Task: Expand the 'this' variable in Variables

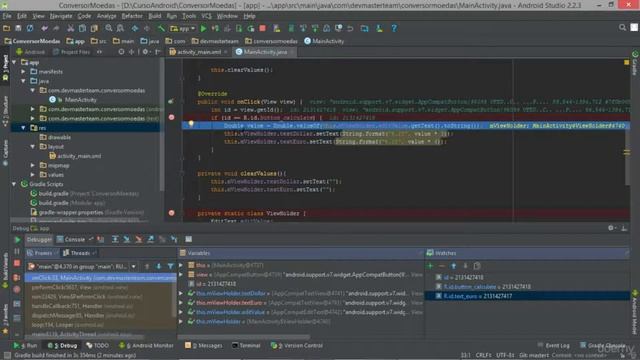Action: pos(181,265)
